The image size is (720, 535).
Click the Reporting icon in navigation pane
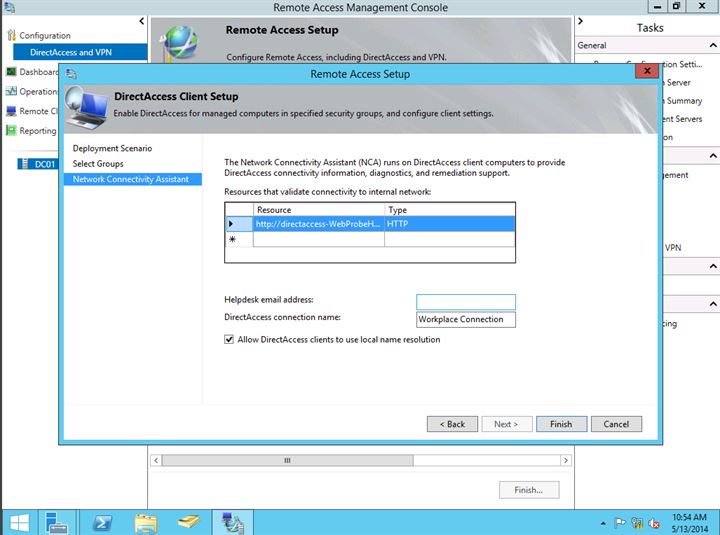click(11, 130)
